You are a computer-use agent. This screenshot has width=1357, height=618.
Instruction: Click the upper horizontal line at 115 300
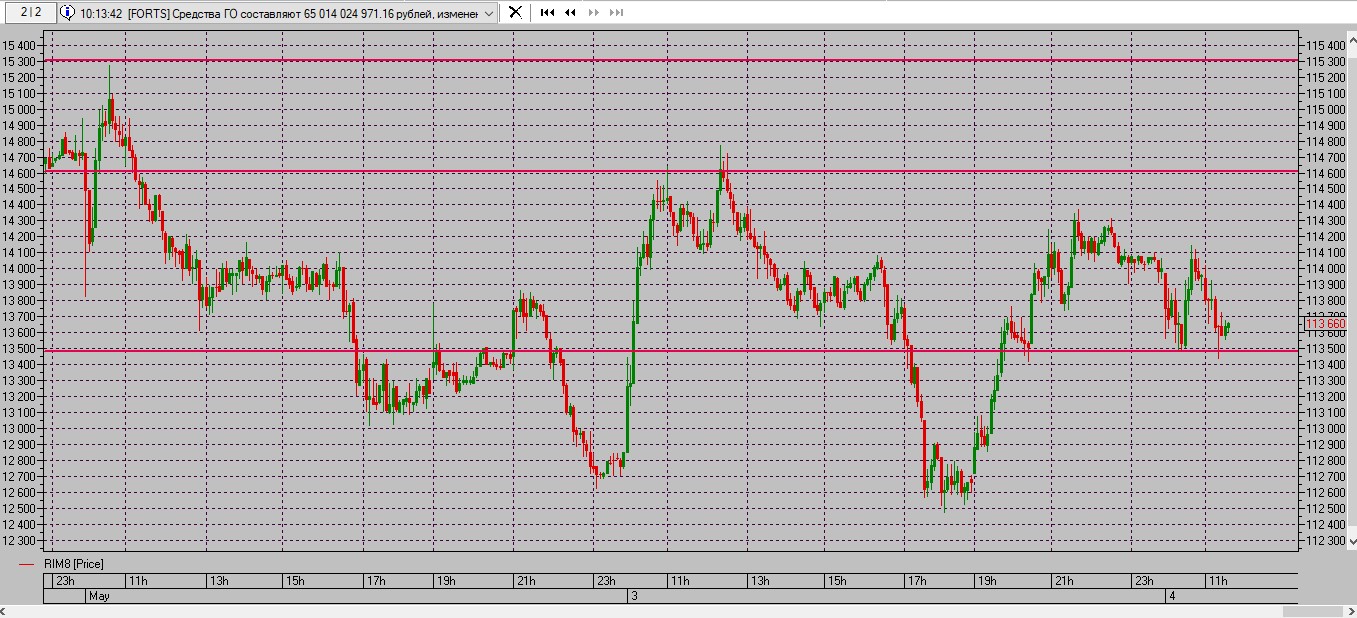[x=670, y=61]
